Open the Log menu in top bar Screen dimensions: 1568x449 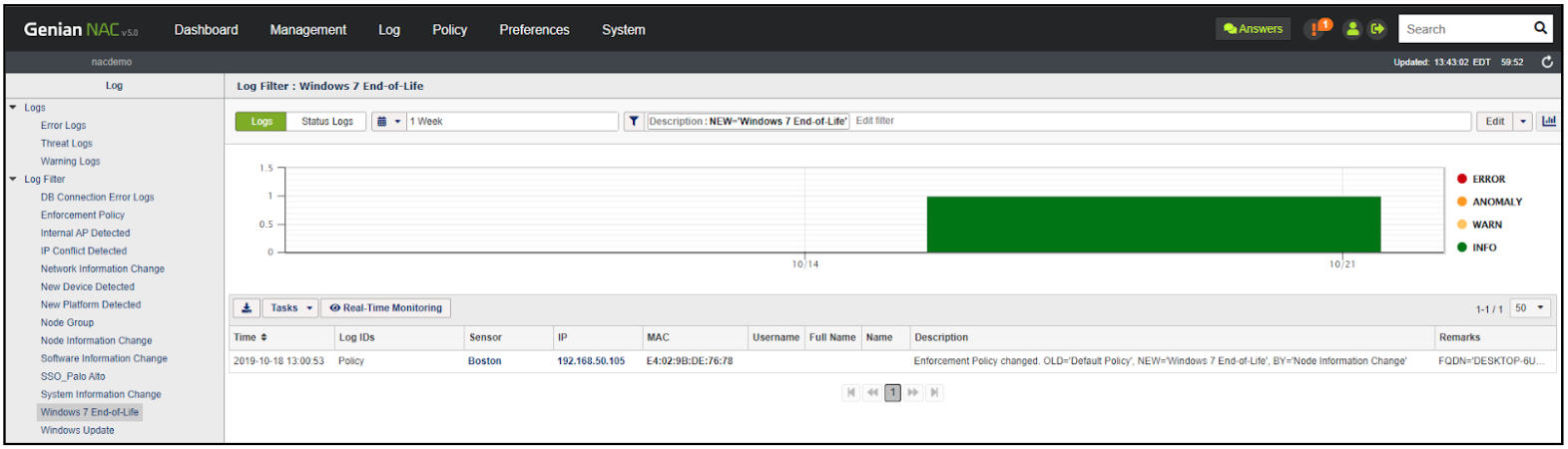point(389,30)
